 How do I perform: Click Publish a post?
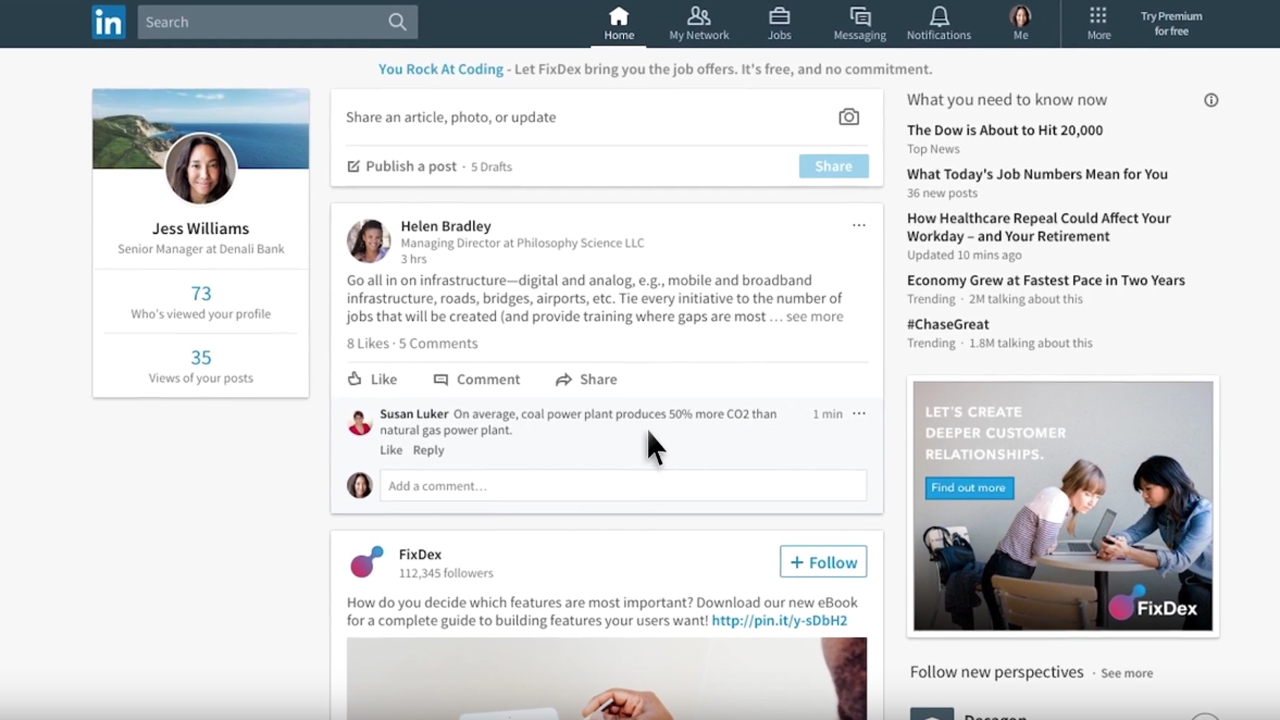pos(411,166)
